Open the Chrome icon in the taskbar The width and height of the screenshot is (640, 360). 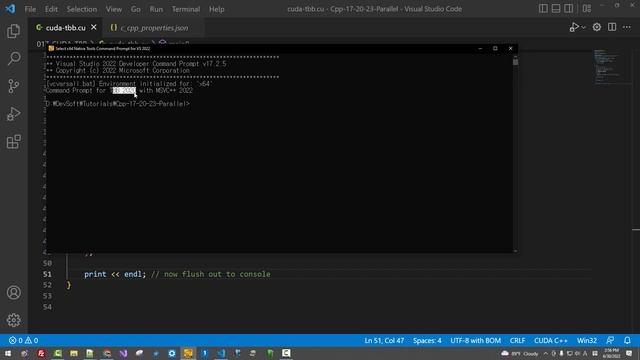(x=107, y=353)
